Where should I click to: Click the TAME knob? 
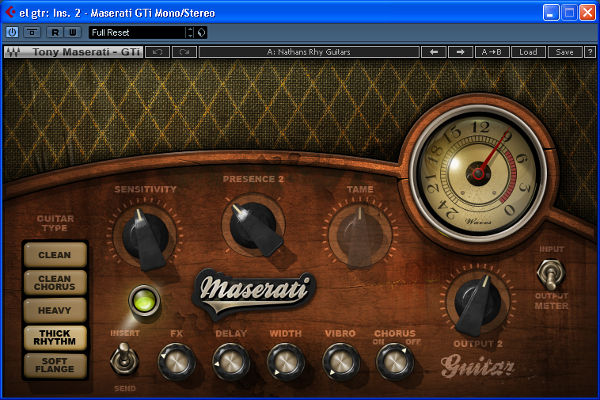pos(360,235)
